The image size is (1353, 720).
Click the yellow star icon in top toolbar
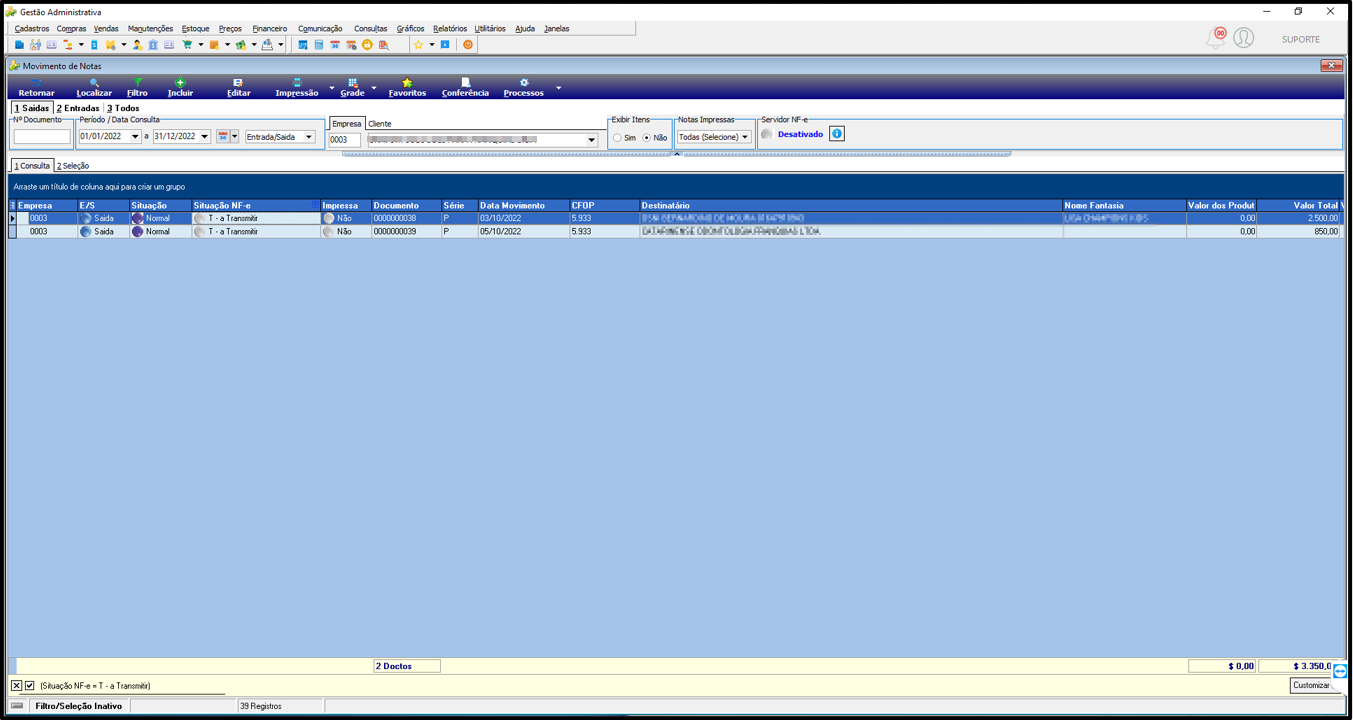pyautogui.click(x=418, y=45)
